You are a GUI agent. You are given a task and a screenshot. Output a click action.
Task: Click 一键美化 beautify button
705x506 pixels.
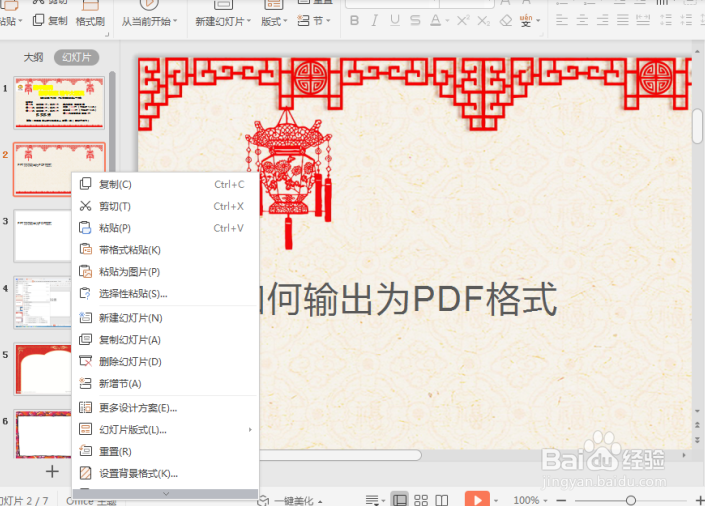[291, 500]
